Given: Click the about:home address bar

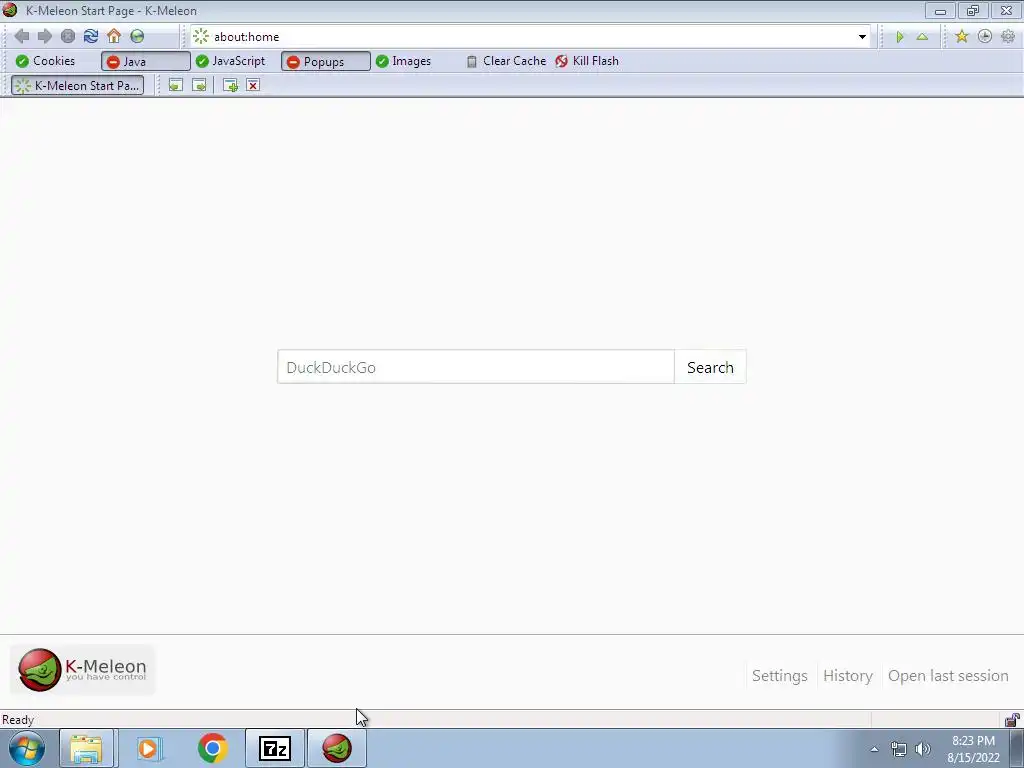Looking at the screenshot, I should (x=532, y=37).
